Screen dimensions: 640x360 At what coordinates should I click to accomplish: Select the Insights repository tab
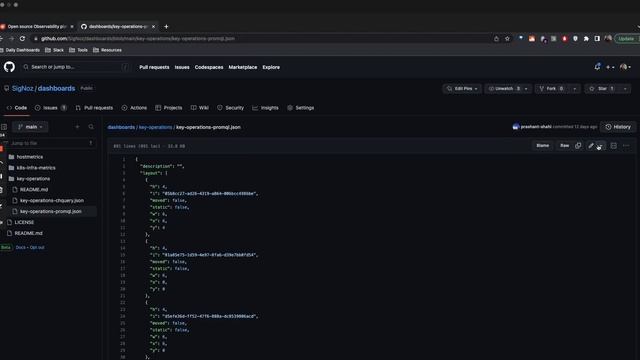[x=265, y=108]
